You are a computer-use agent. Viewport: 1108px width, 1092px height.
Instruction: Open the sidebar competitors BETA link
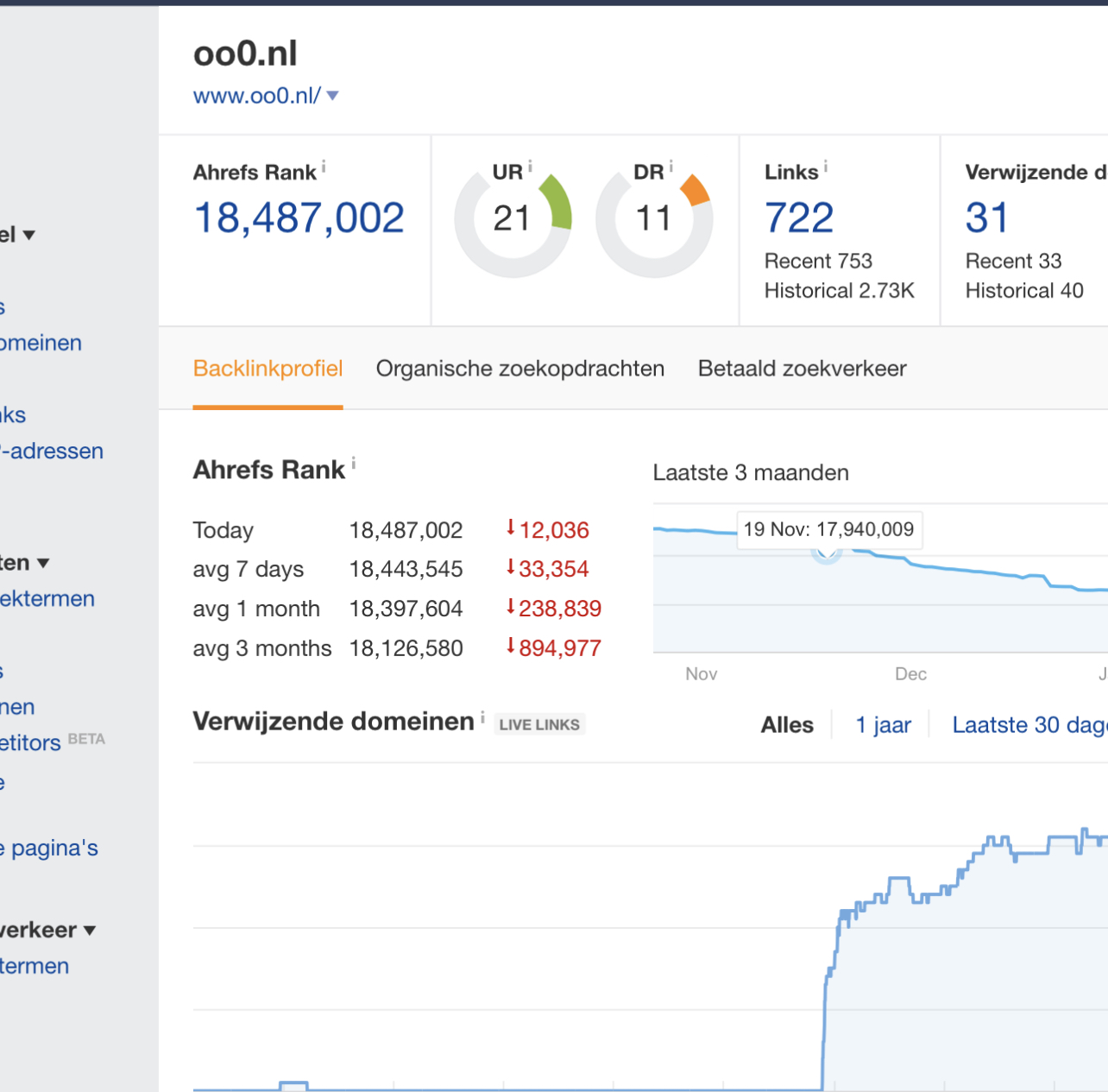(x=53, y=742)
